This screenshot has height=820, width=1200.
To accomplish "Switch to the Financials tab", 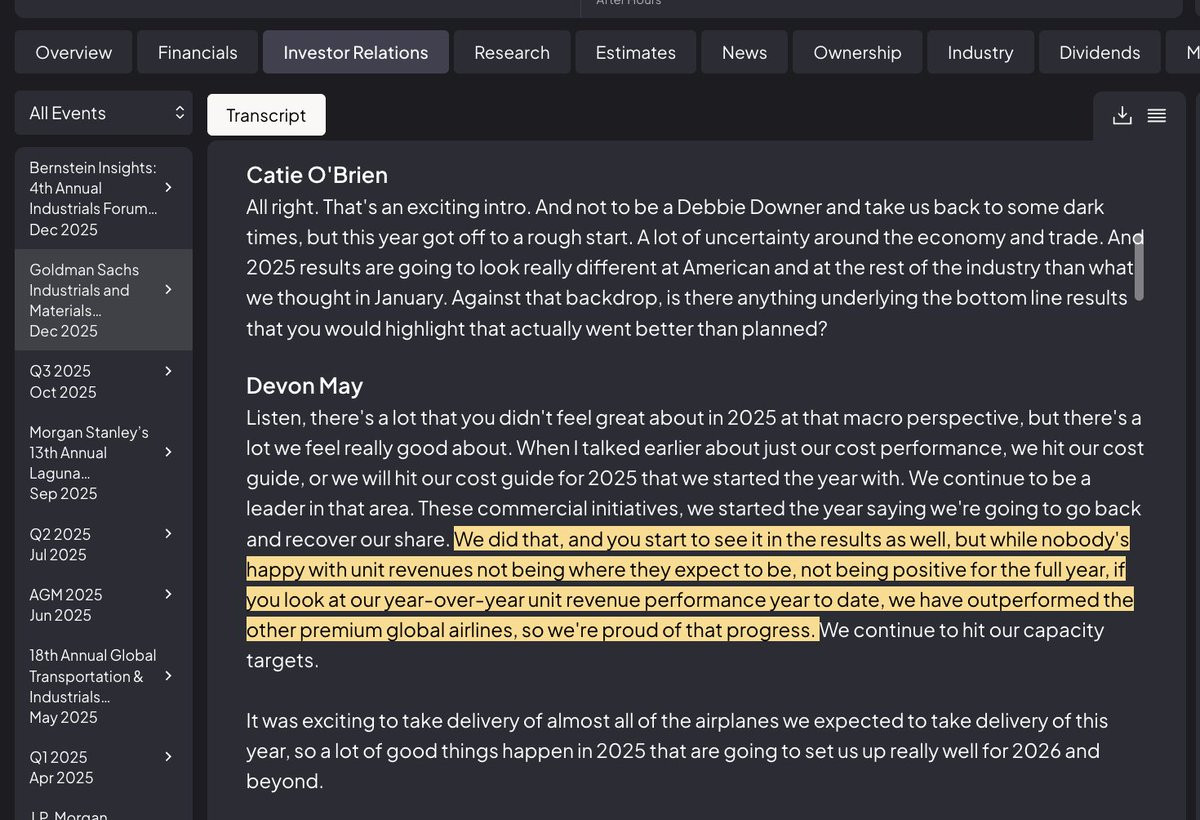I will point(198,52).
